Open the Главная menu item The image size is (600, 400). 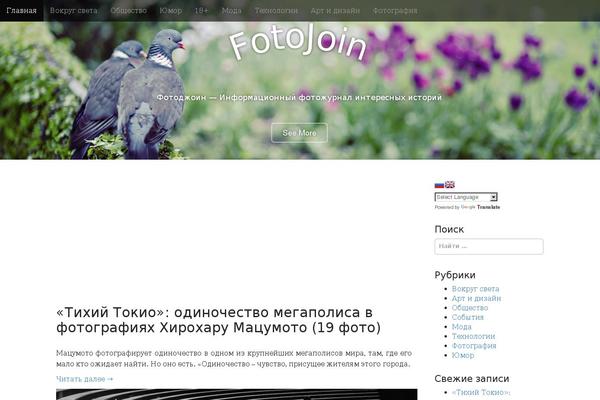(x=21, y=11)
